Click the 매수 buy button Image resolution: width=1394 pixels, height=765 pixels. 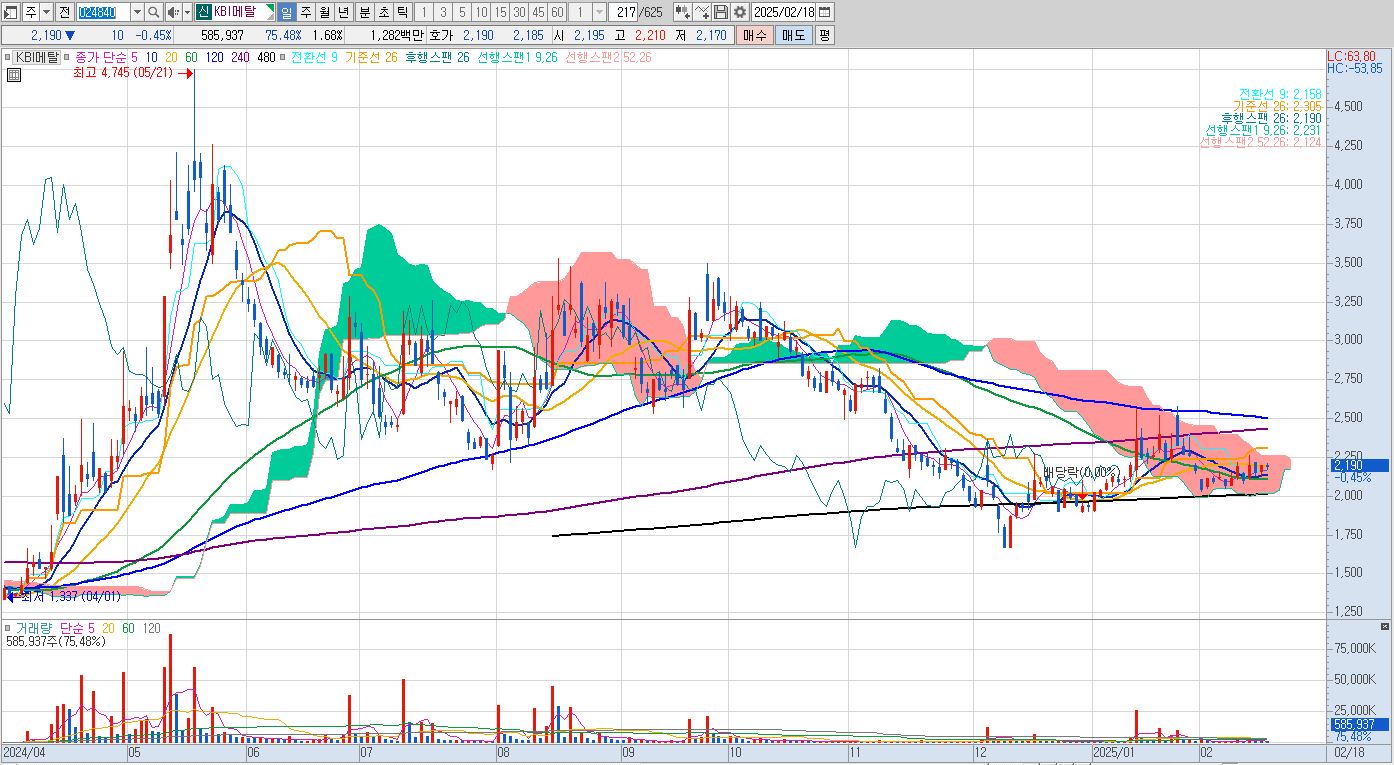tap(754, 35)
